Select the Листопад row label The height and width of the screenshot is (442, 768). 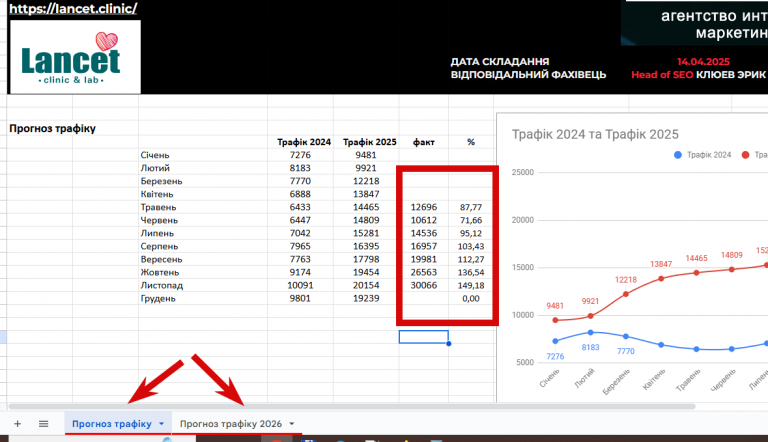pos(162,285)
